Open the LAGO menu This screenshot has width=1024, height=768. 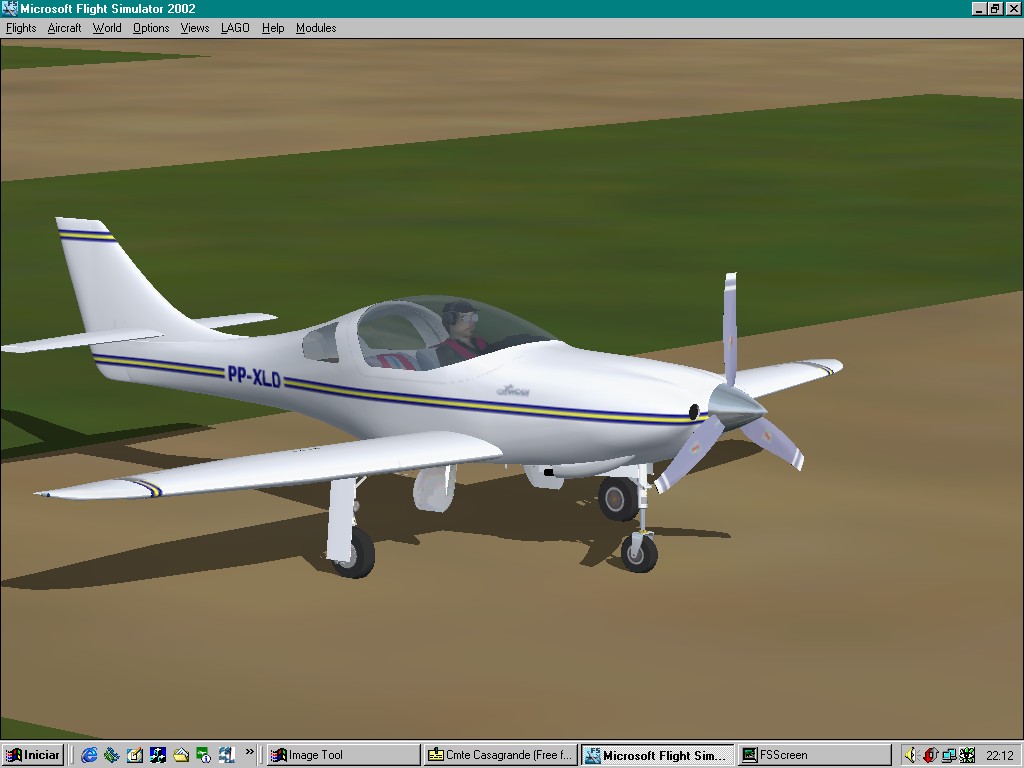235,28
